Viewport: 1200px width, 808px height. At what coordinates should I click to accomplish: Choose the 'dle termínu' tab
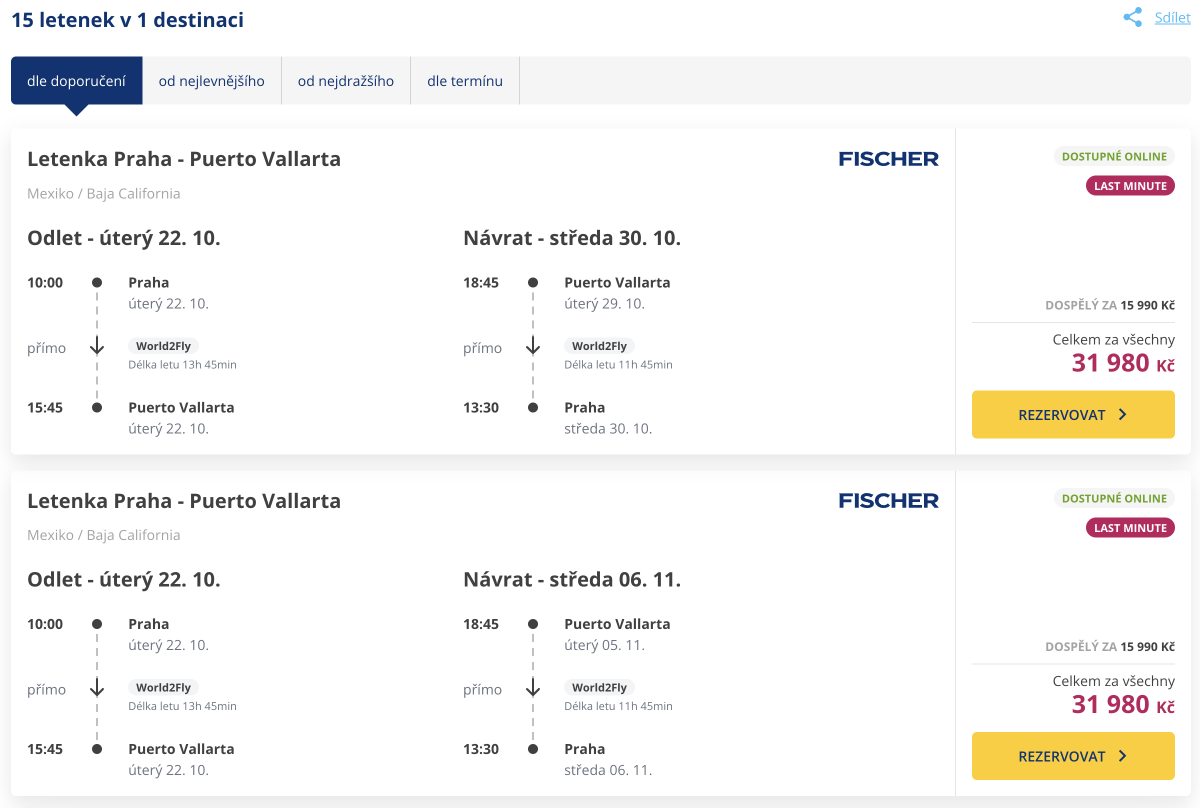click(x=465, y=81)
